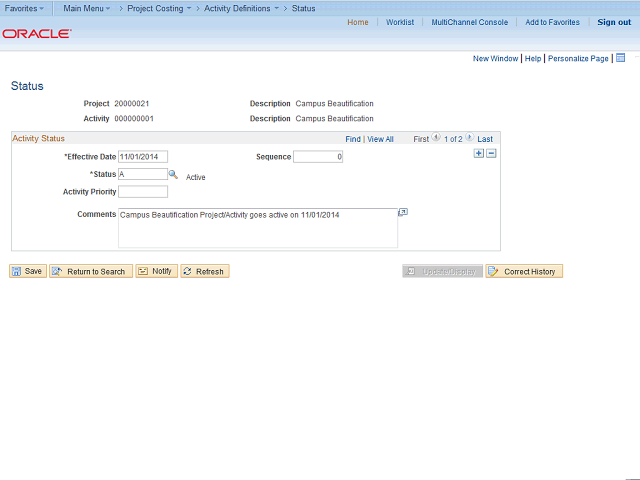Open Comments field in modal popup icon
This screenshot has width=640, height=480.
(403, 212)
